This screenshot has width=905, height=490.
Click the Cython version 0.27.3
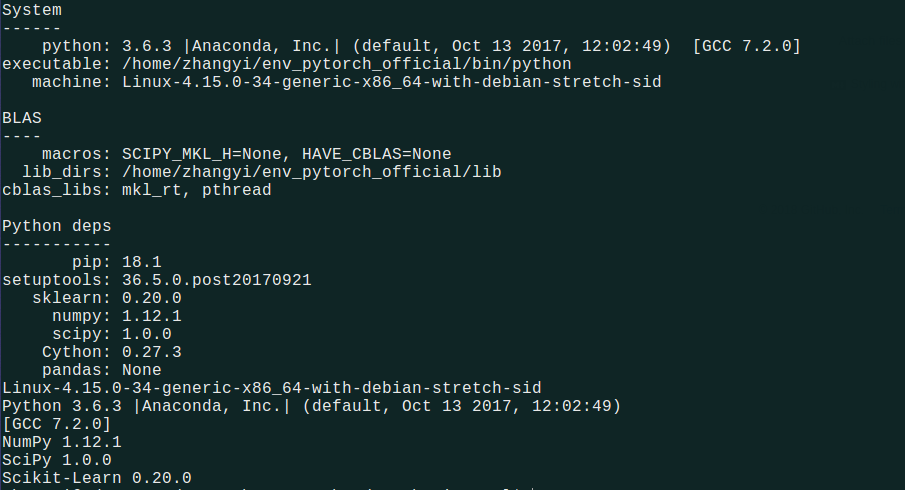click(x=152, y=352)
